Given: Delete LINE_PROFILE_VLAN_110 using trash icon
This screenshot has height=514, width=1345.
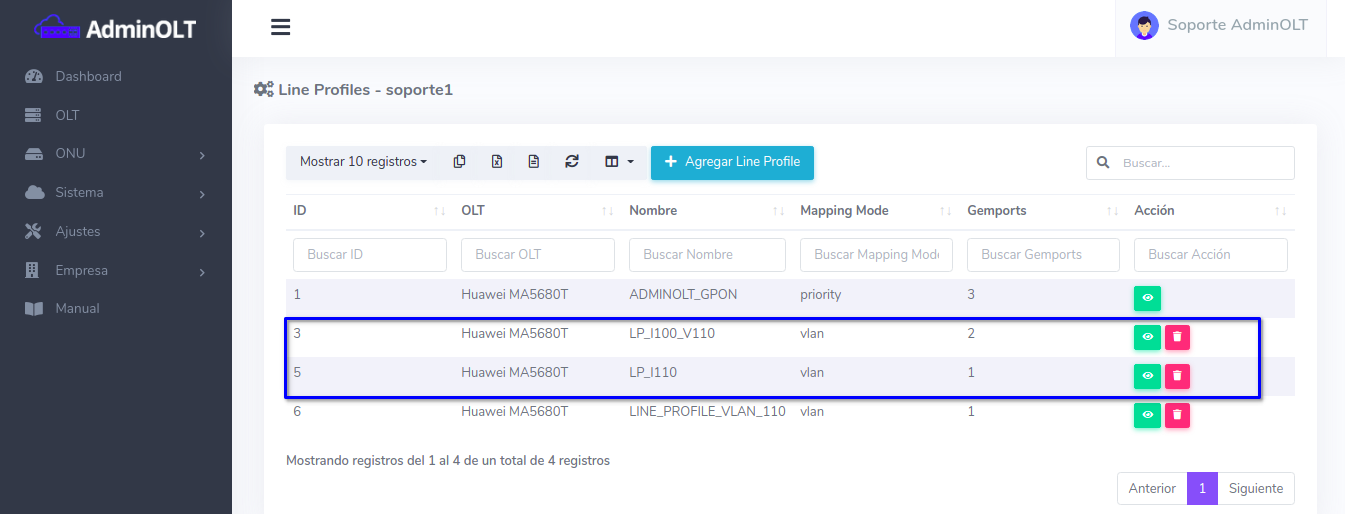Looking at the screenshot, I should [1177, 415].
